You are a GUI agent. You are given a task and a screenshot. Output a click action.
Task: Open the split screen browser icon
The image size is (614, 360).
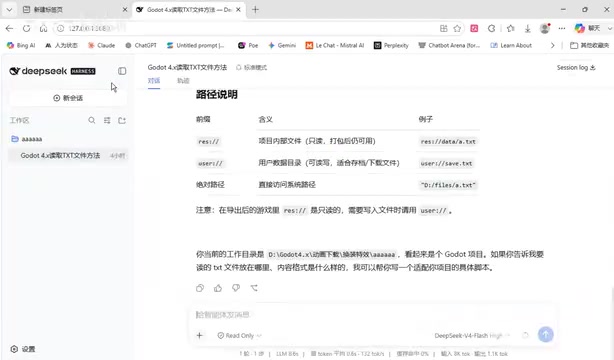click(443, 28)
